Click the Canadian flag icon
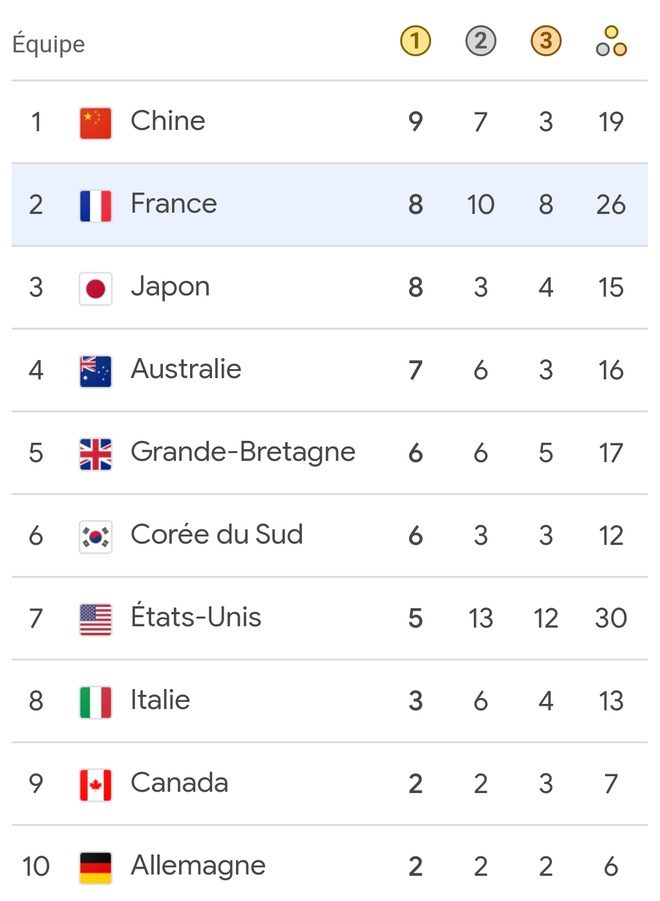This screenshot has height=901, width=660. [95, 785]
